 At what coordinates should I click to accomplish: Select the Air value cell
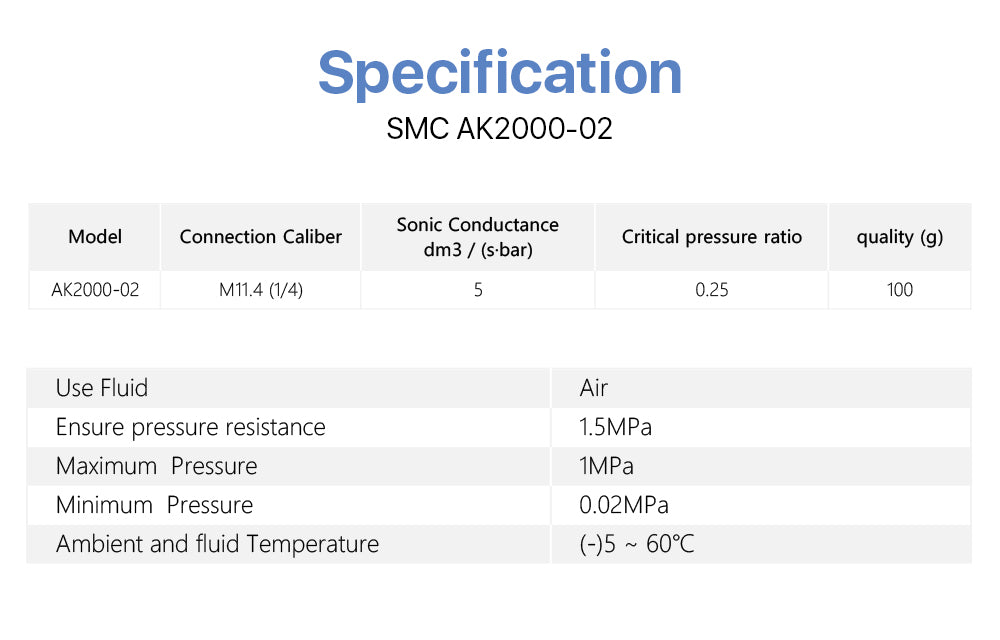click(594, 388)
